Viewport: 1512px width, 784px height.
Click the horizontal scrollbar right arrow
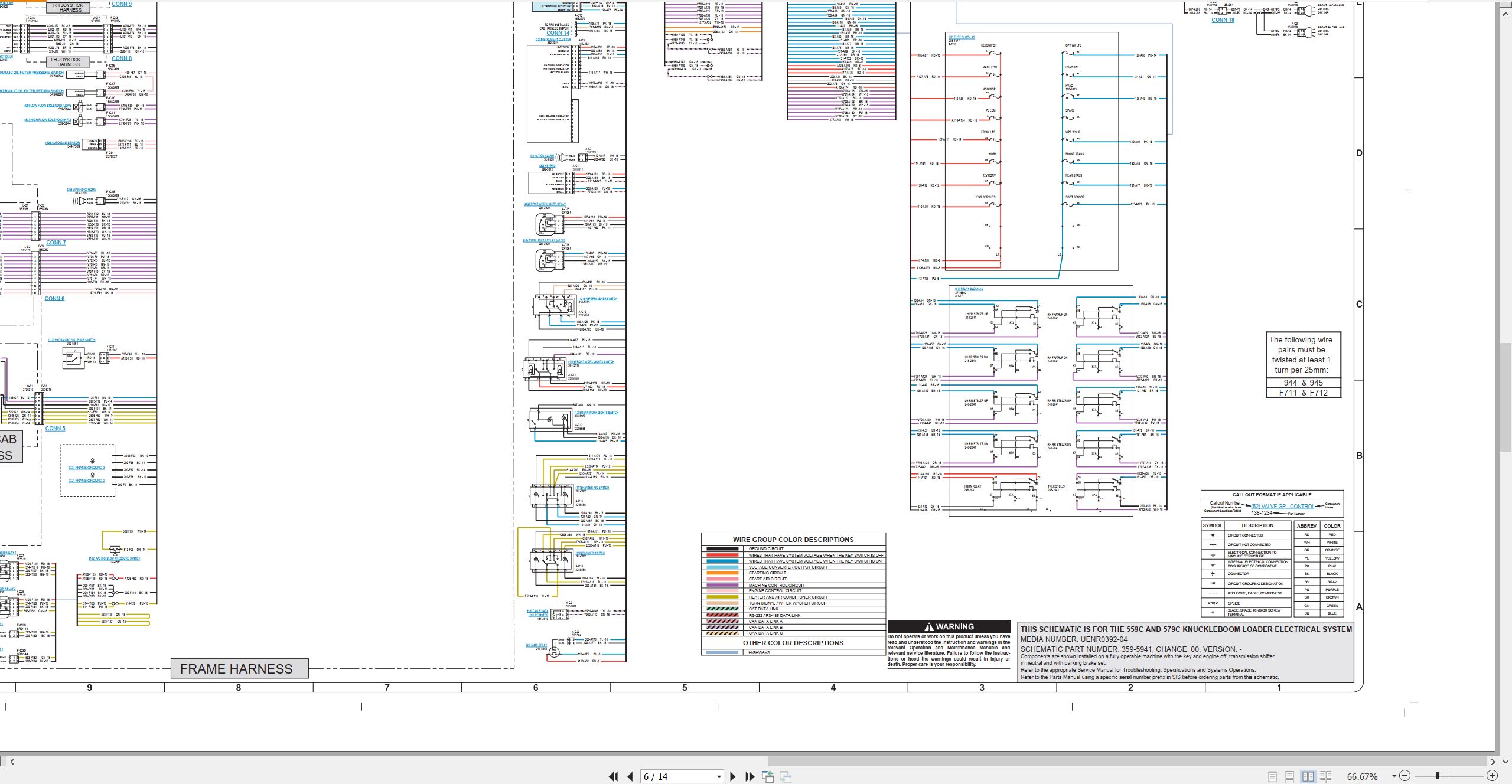(x=1493, y=762)
